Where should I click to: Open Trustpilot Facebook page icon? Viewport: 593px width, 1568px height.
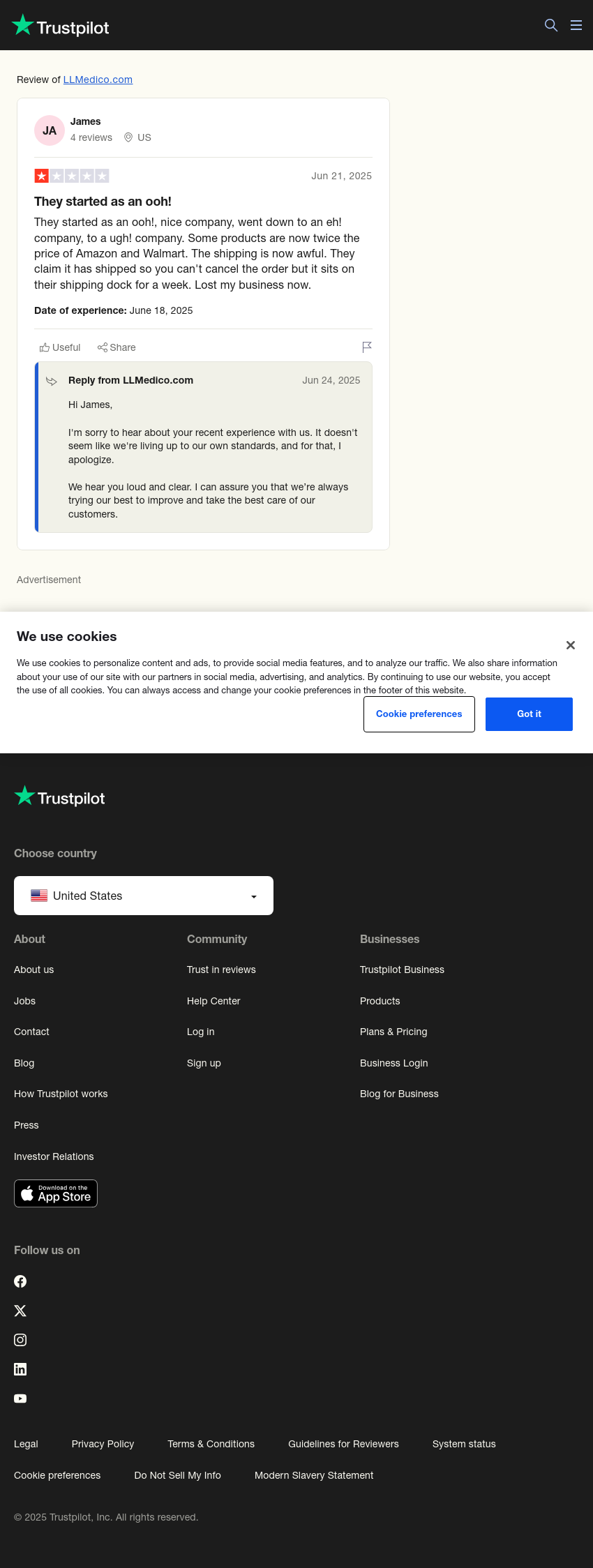[20, 1281]
